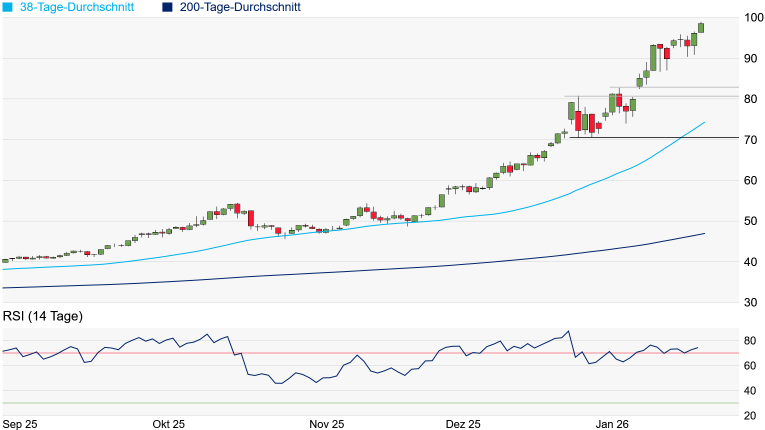
Task: Pick the Jan 26 date label
Action: (614, 423)
